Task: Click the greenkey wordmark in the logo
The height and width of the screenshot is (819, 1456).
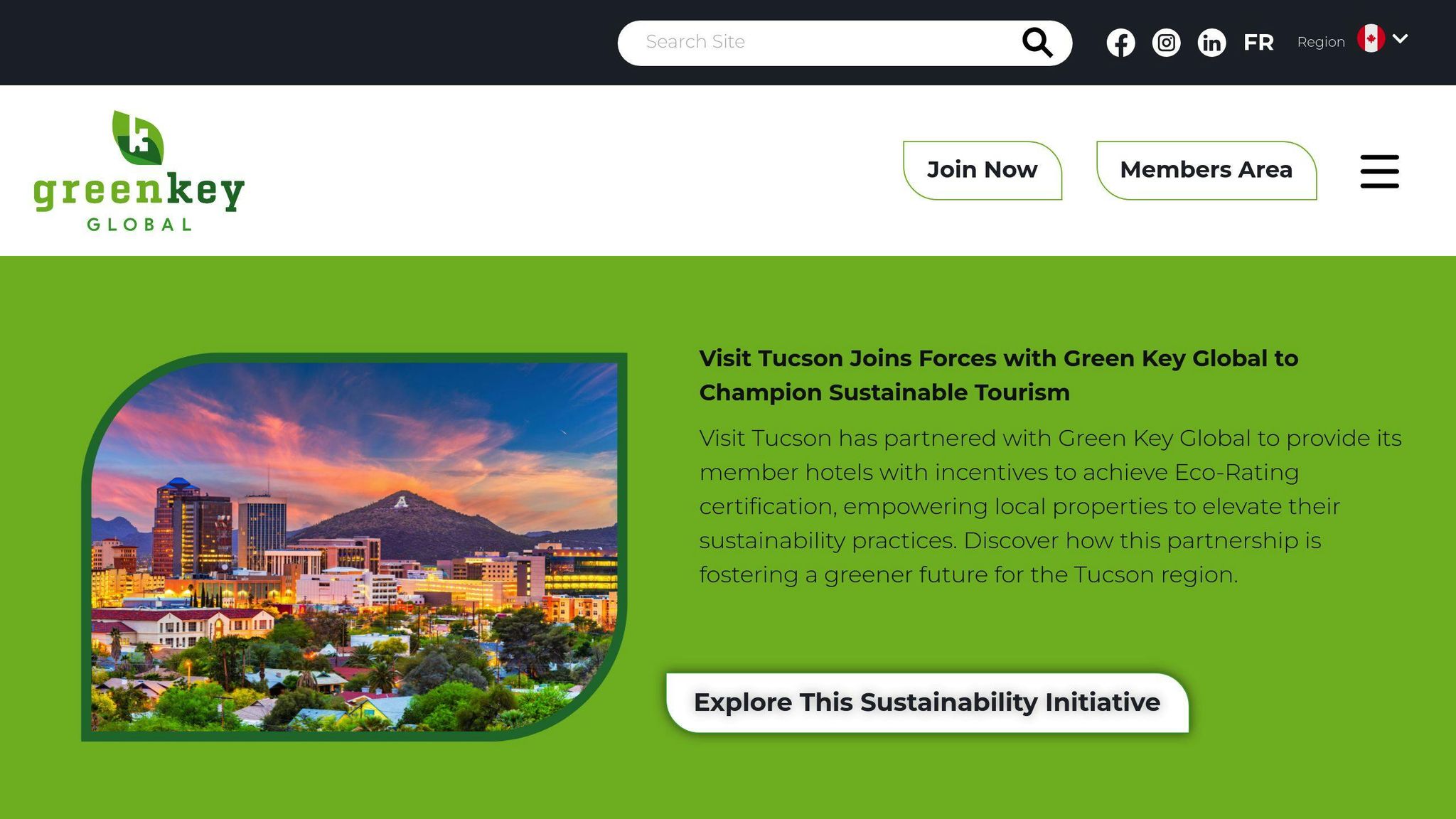Action: 139,191
